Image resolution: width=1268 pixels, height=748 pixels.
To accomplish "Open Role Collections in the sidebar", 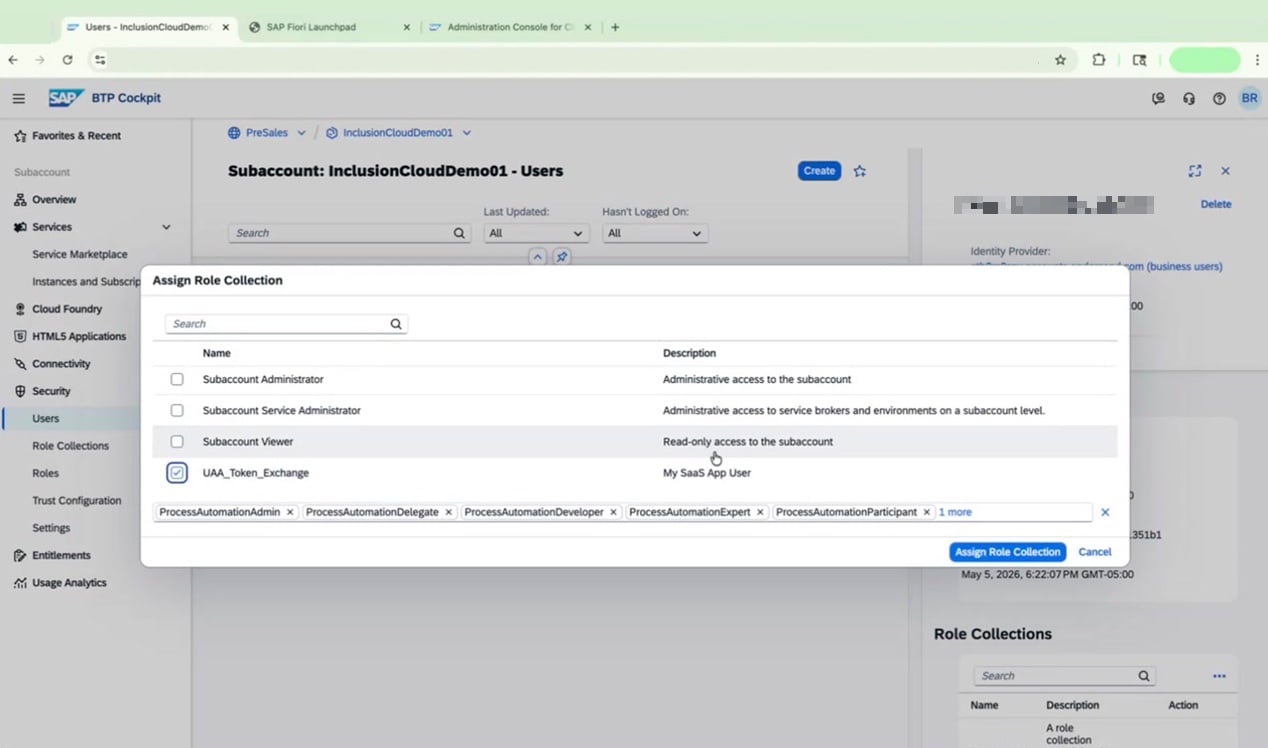I will pos(70,446).
